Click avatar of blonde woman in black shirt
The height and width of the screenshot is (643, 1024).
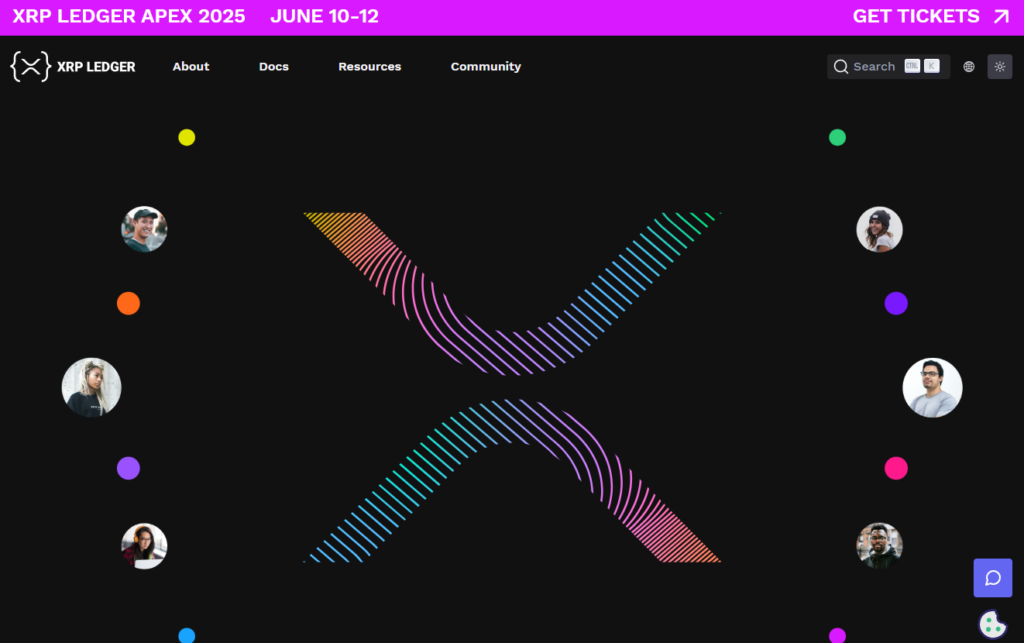(x=91, y=387)
